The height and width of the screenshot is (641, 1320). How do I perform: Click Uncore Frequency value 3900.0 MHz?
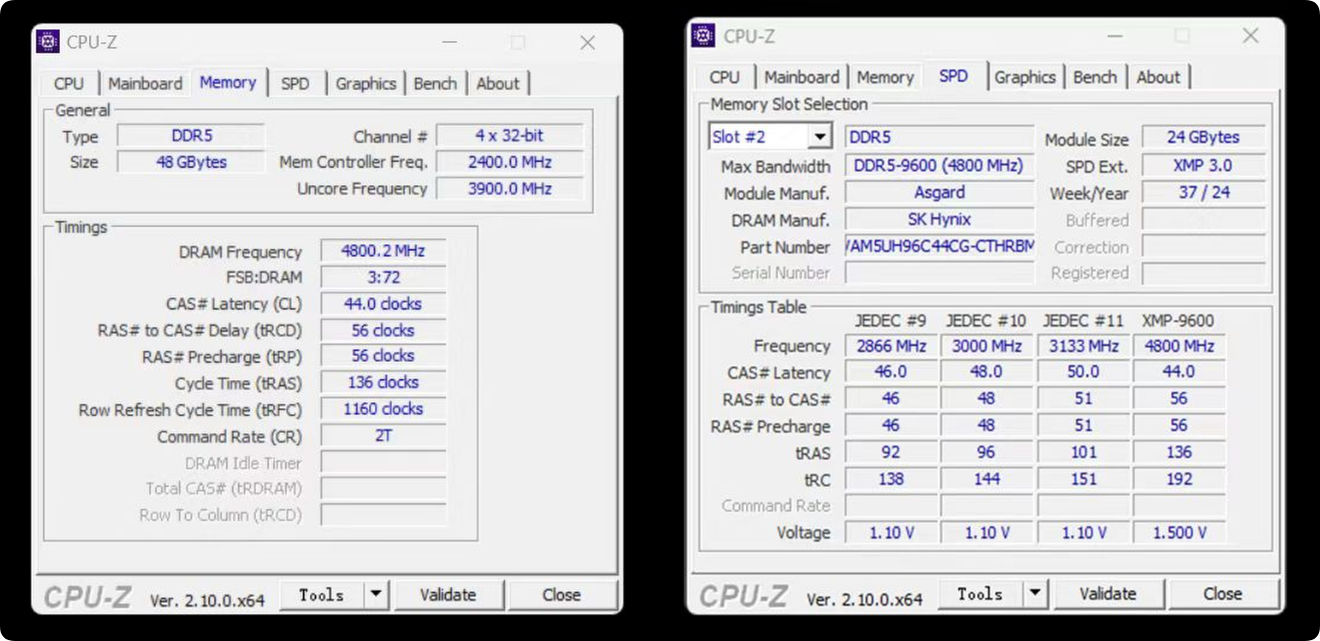[x=510, y=189]
